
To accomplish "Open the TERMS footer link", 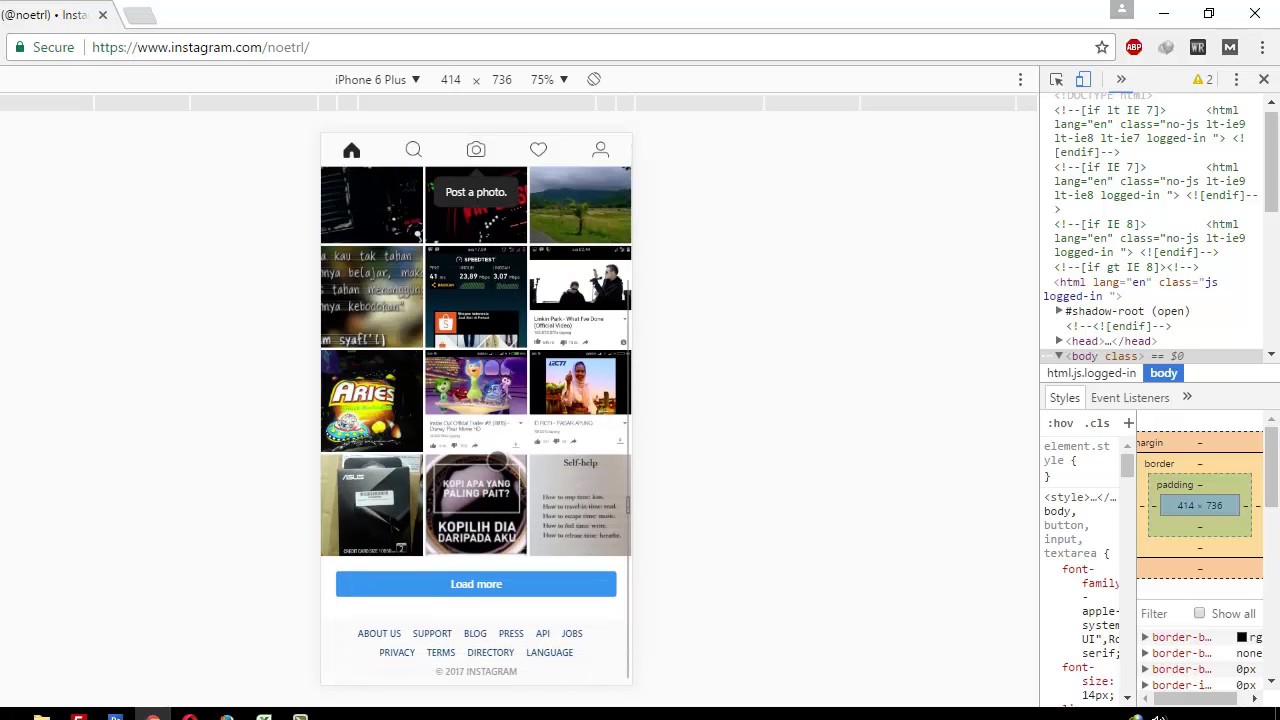I will (441, 652).
